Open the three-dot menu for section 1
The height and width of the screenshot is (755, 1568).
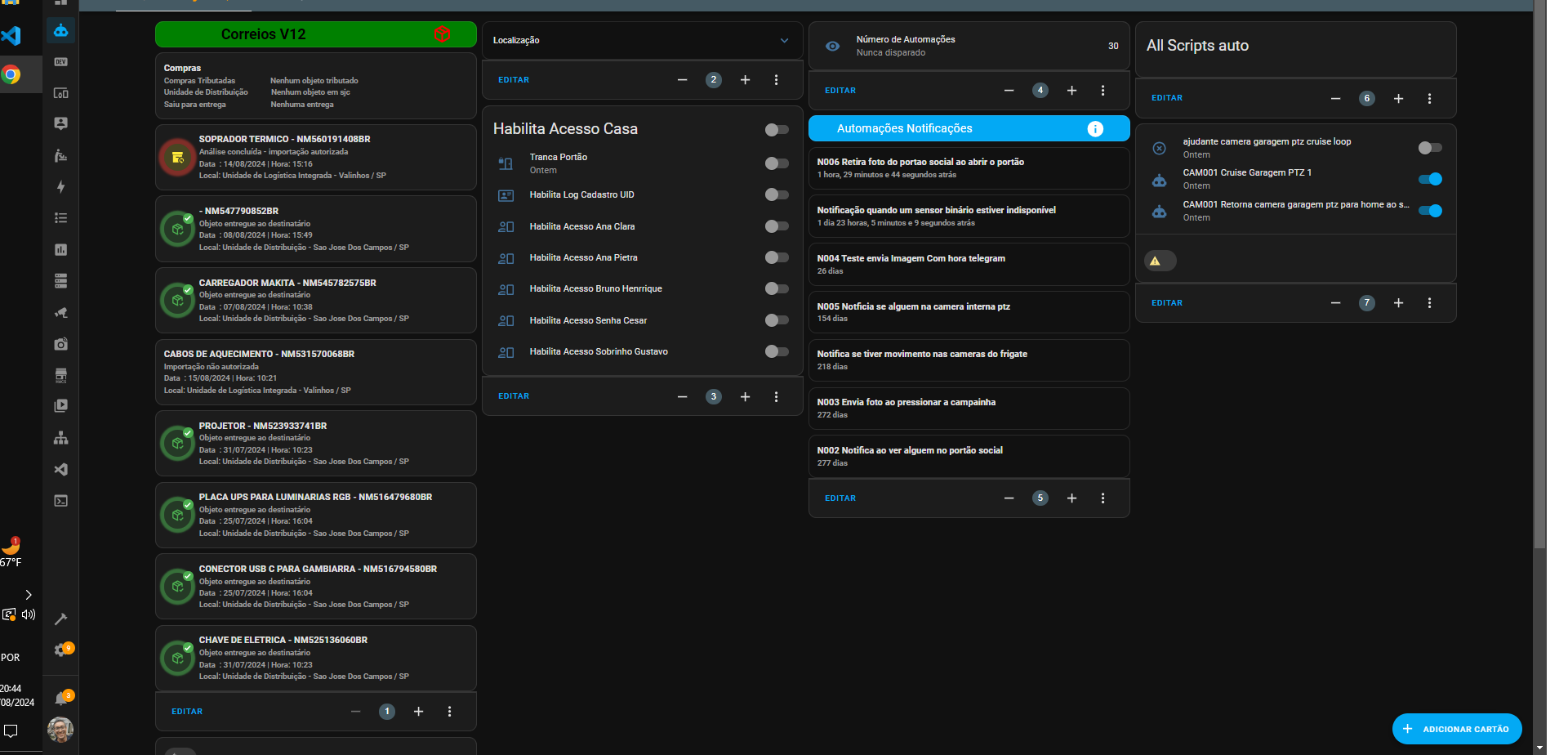[449, 712]
